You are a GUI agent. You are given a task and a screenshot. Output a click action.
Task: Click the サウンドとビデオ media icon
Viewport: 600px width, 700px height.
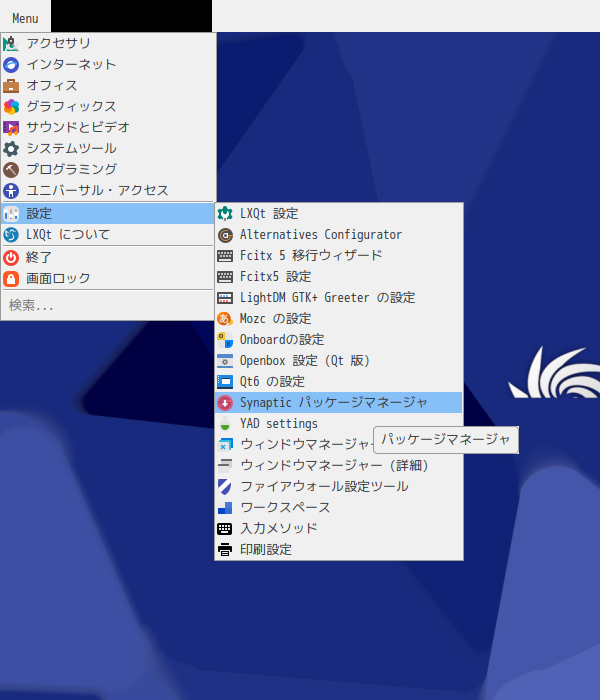click(11, 128)
